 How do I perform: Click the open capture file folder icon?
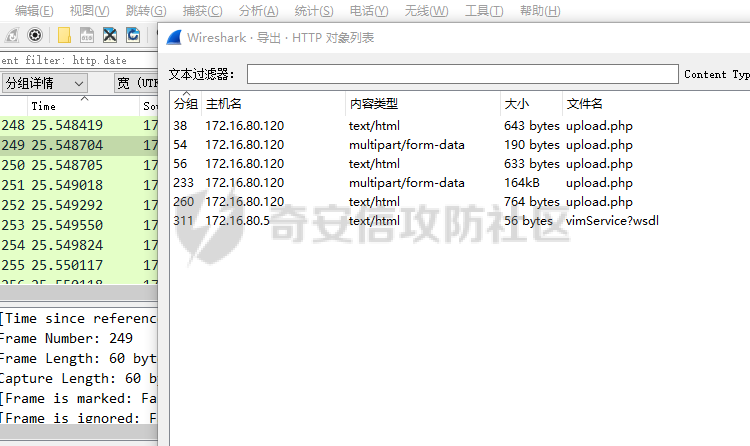[64, 36]
